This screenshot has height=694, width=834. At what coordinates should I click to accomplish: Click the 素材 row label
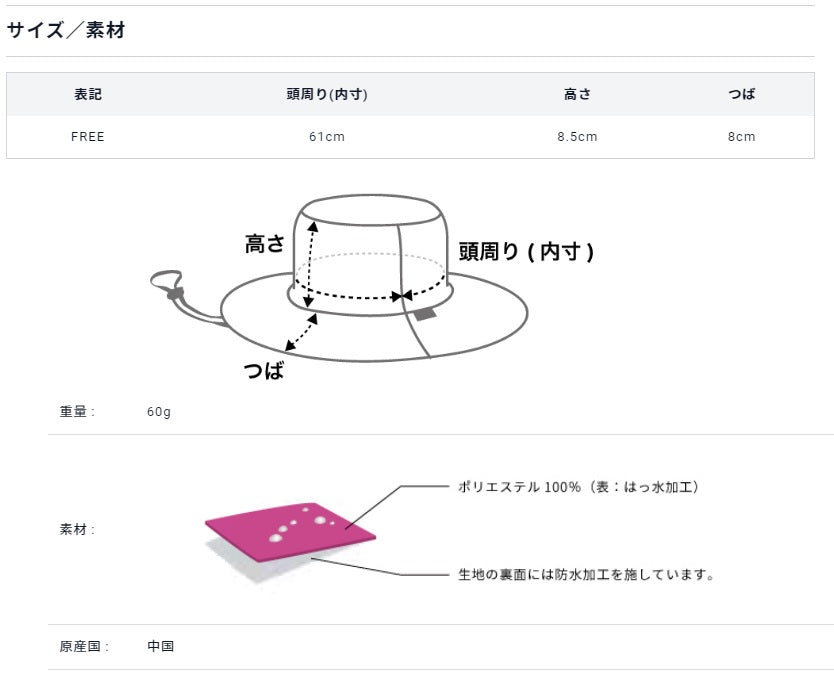(x=77, y=530)
